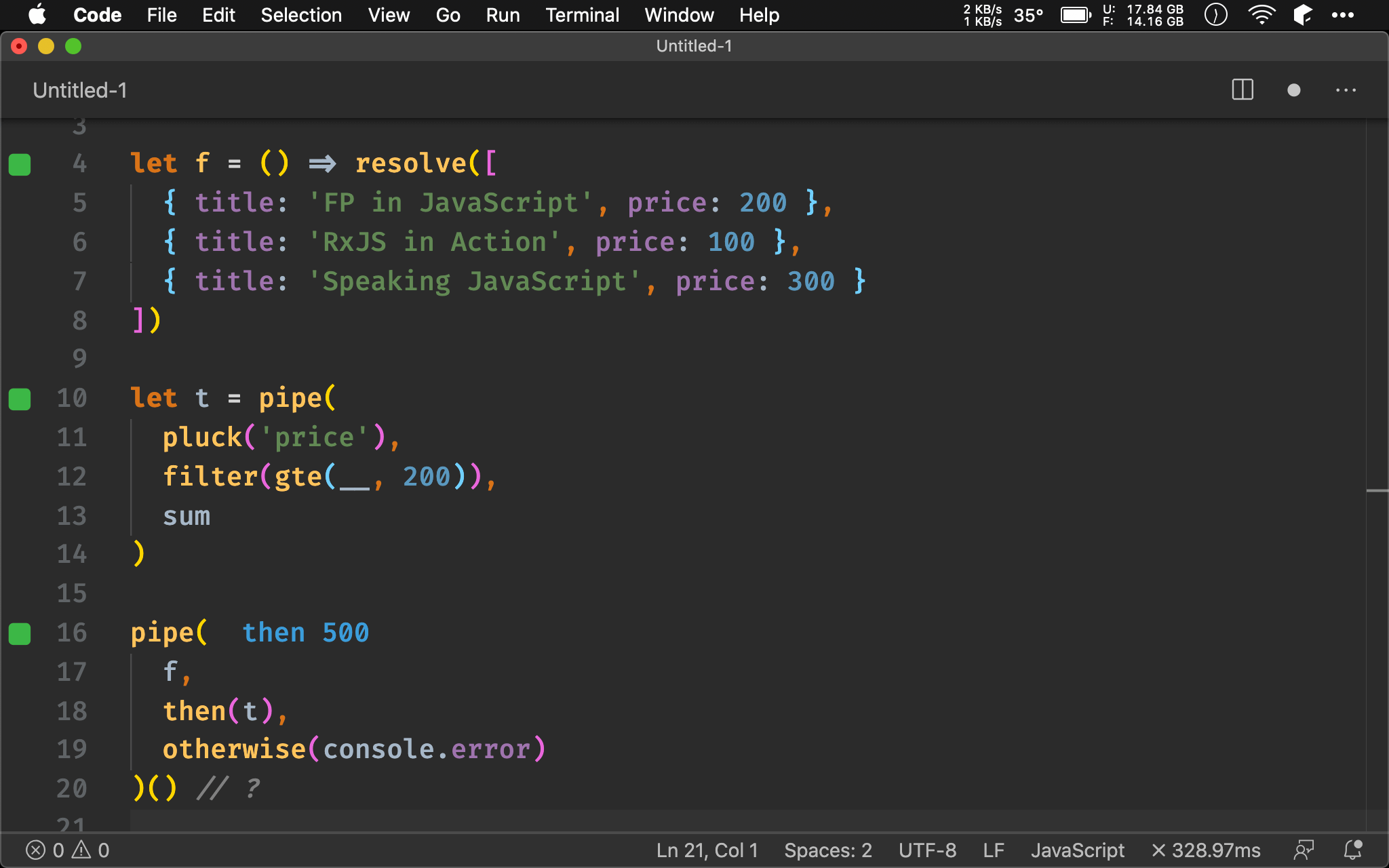Click the disk usage GB indicator
This screenshot has height=868, width=1389.
(1143, 15)
